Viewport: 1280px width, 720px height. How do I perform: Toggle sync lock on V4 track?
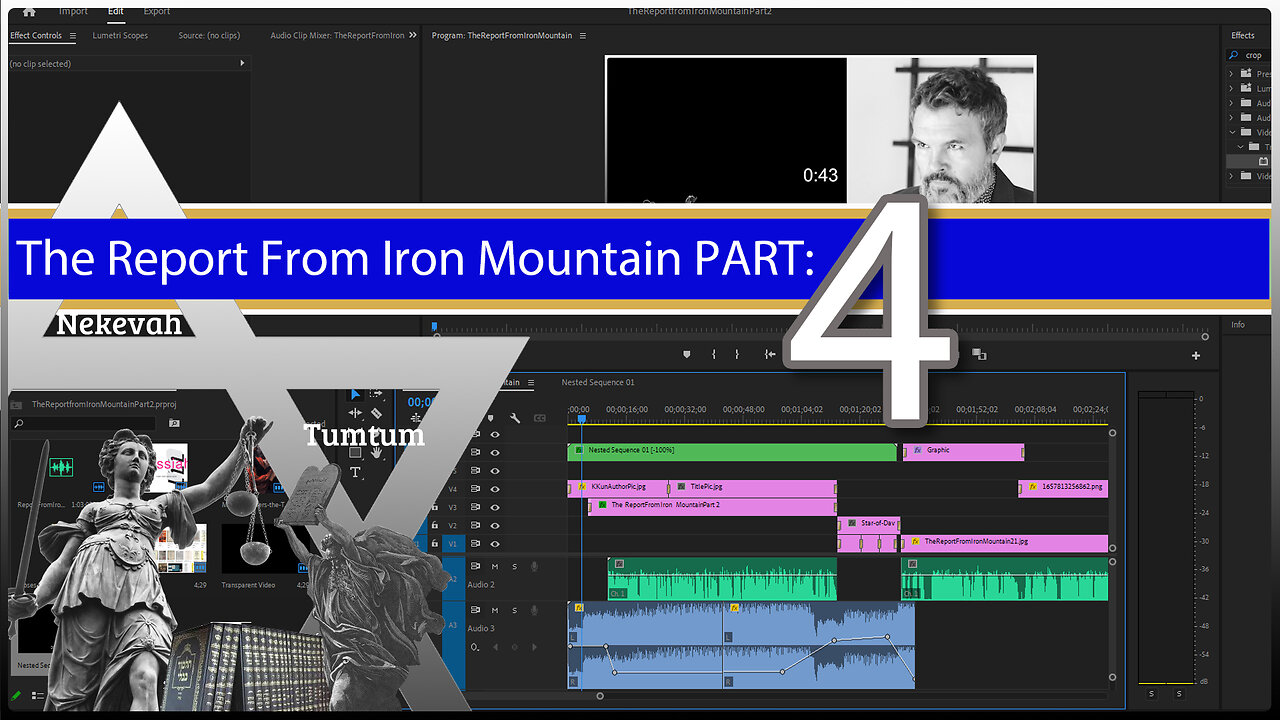pyautogui.click(x=475, y=489)
